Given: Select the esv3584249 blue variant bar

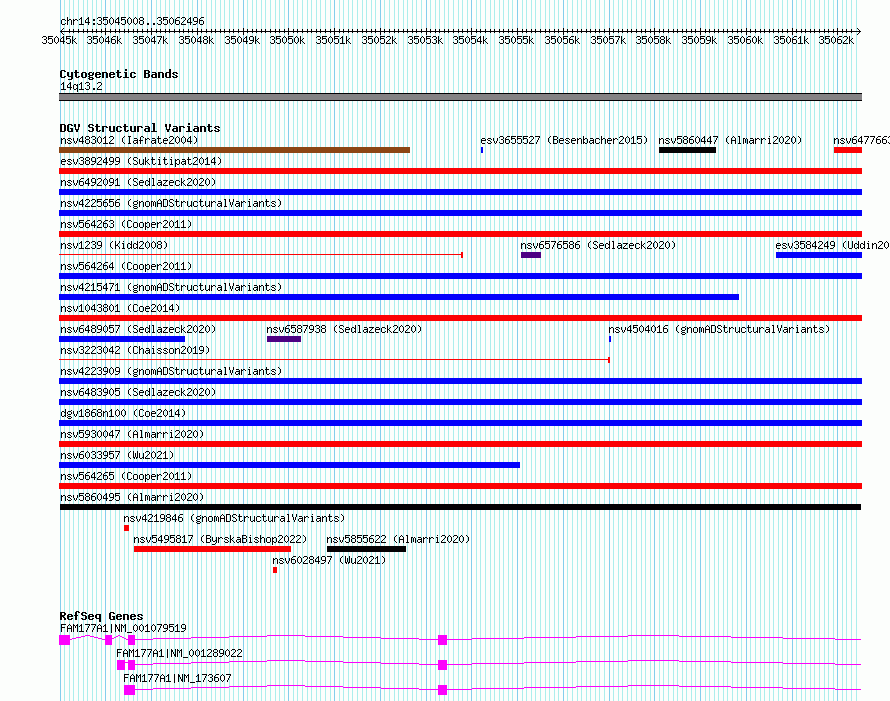Looking at the screenshot, I should pos(818,255).
